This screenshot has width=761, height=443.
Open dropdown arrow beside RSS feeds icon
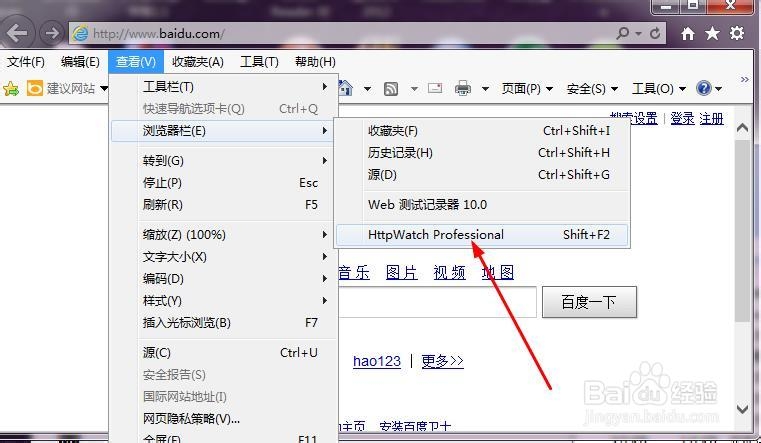pyautogui.click(x=414, y=89)
